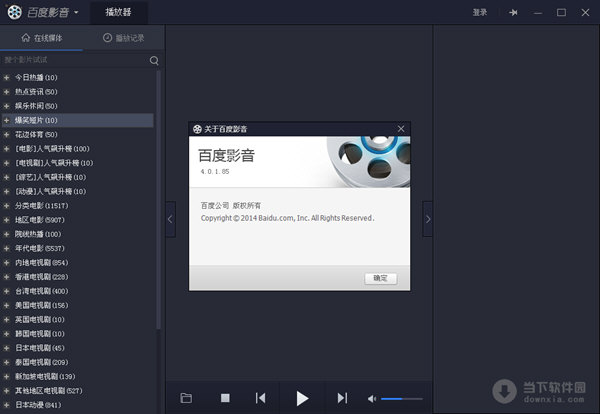Focus the movie search input field

coord(75,60)
